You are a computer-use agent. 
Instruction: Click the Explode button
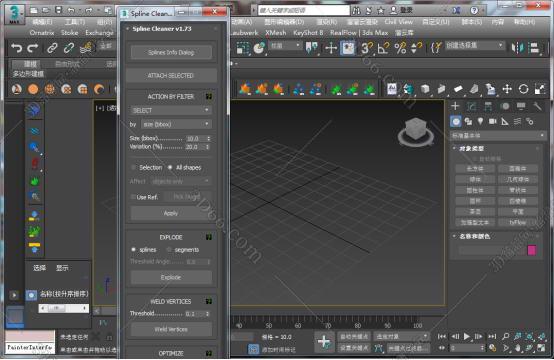coord(171,277)
